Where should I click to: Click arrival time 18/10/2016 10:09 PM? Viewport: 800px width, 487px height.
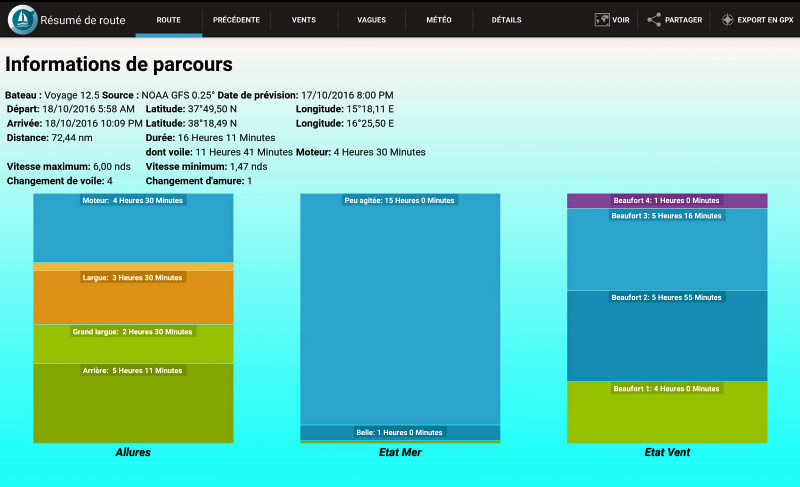pyautogui.click(x=93, y=123)
